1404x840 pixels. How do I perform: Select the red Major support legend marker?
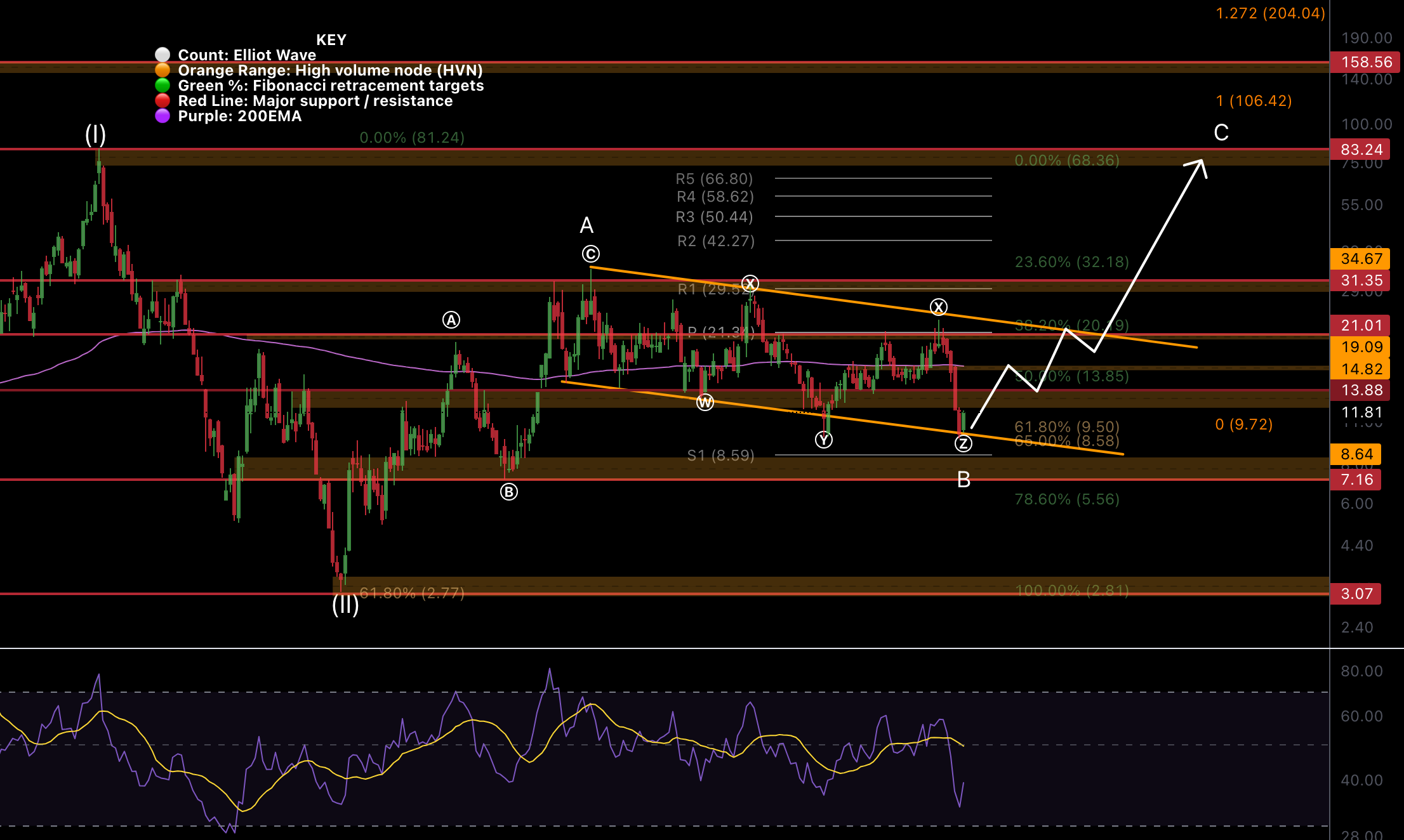[162, 101]
